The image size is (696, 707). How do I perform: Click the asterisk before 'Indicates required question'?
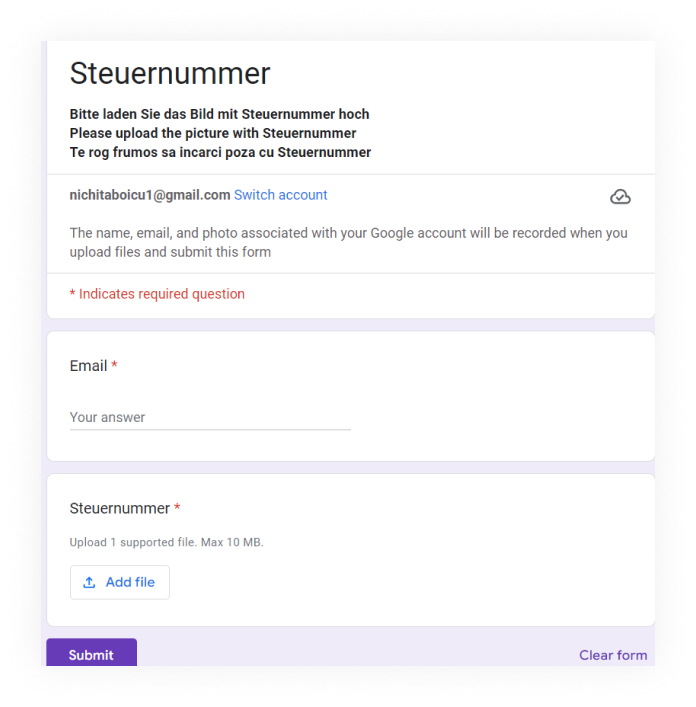pyautogui.click(x=72, y=294)
